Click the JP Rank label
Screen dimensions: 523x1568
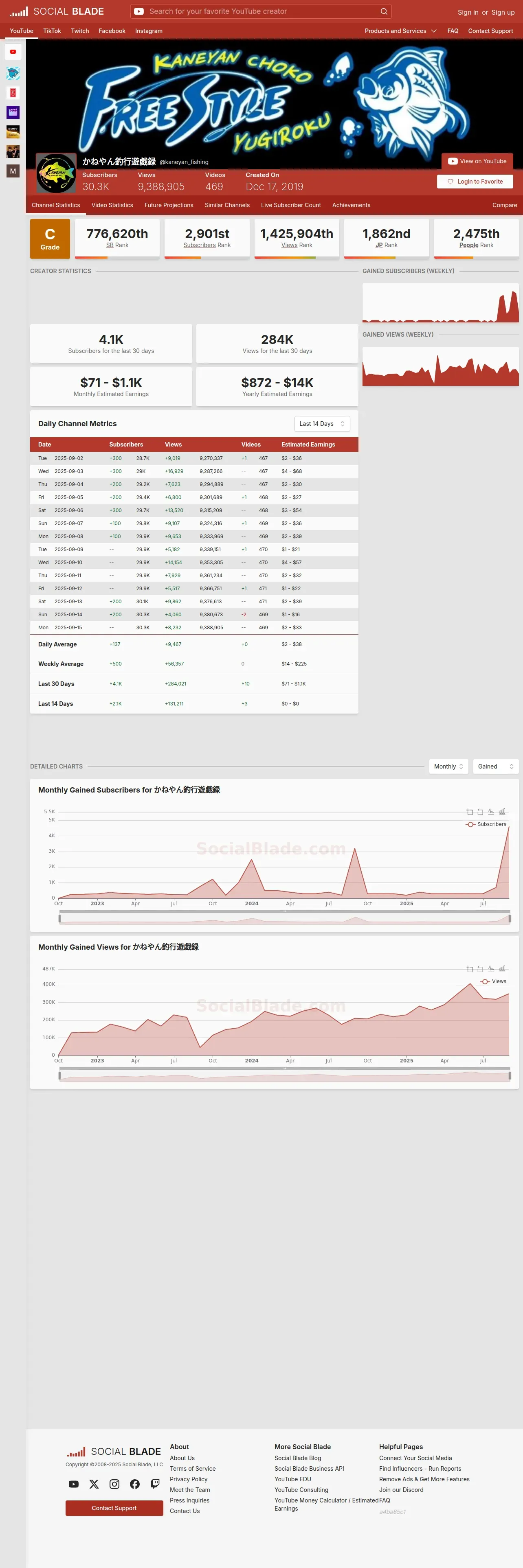coord(387,245)
